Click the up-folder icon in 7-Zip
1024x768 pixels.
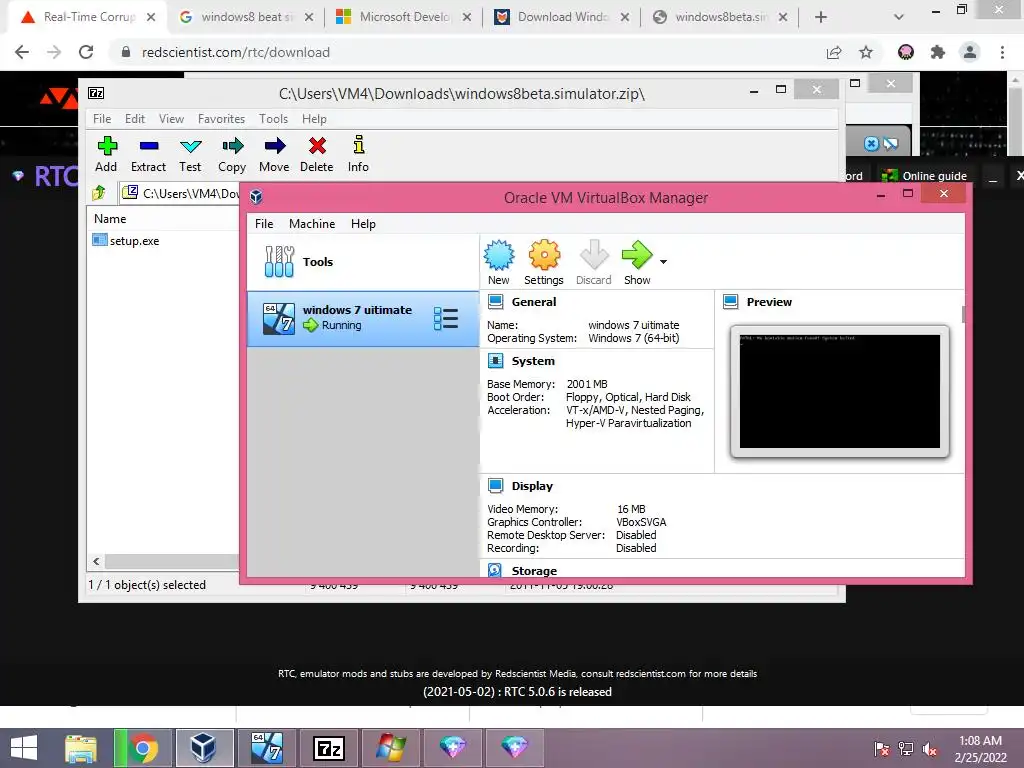pos(99,193)
